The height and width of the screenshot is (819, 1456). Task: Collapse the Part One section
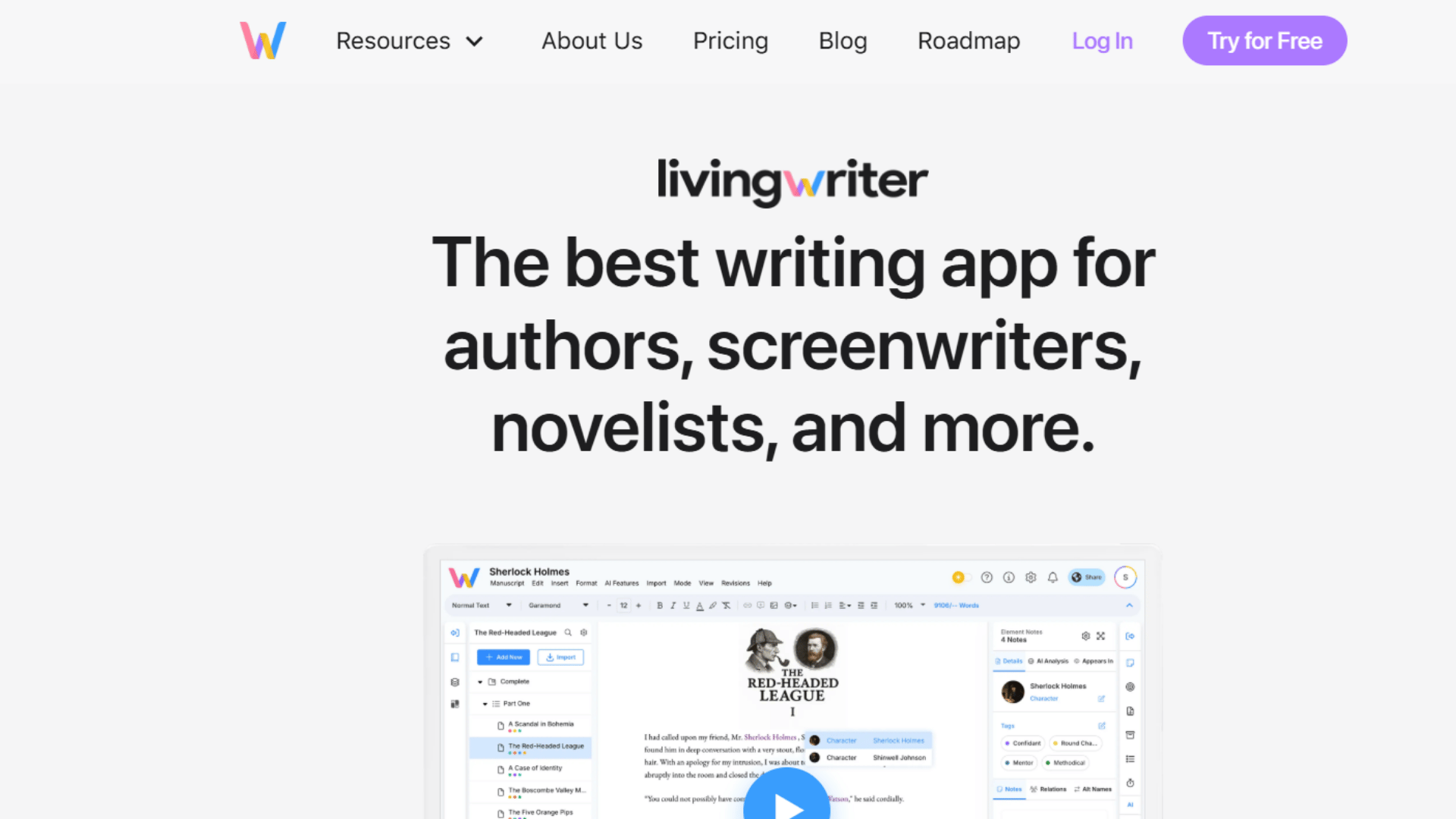(x=485, y=704)
